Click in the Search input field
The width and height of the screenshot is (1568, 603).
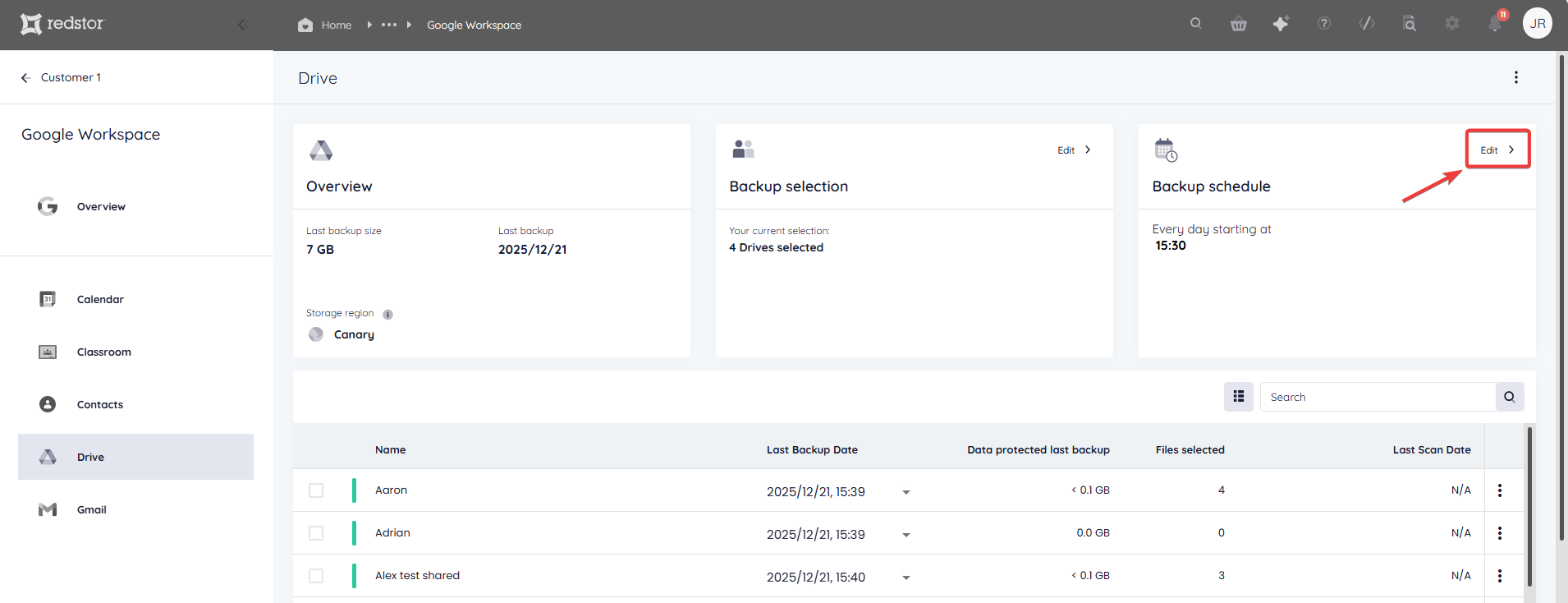[x=1378, y=397]
